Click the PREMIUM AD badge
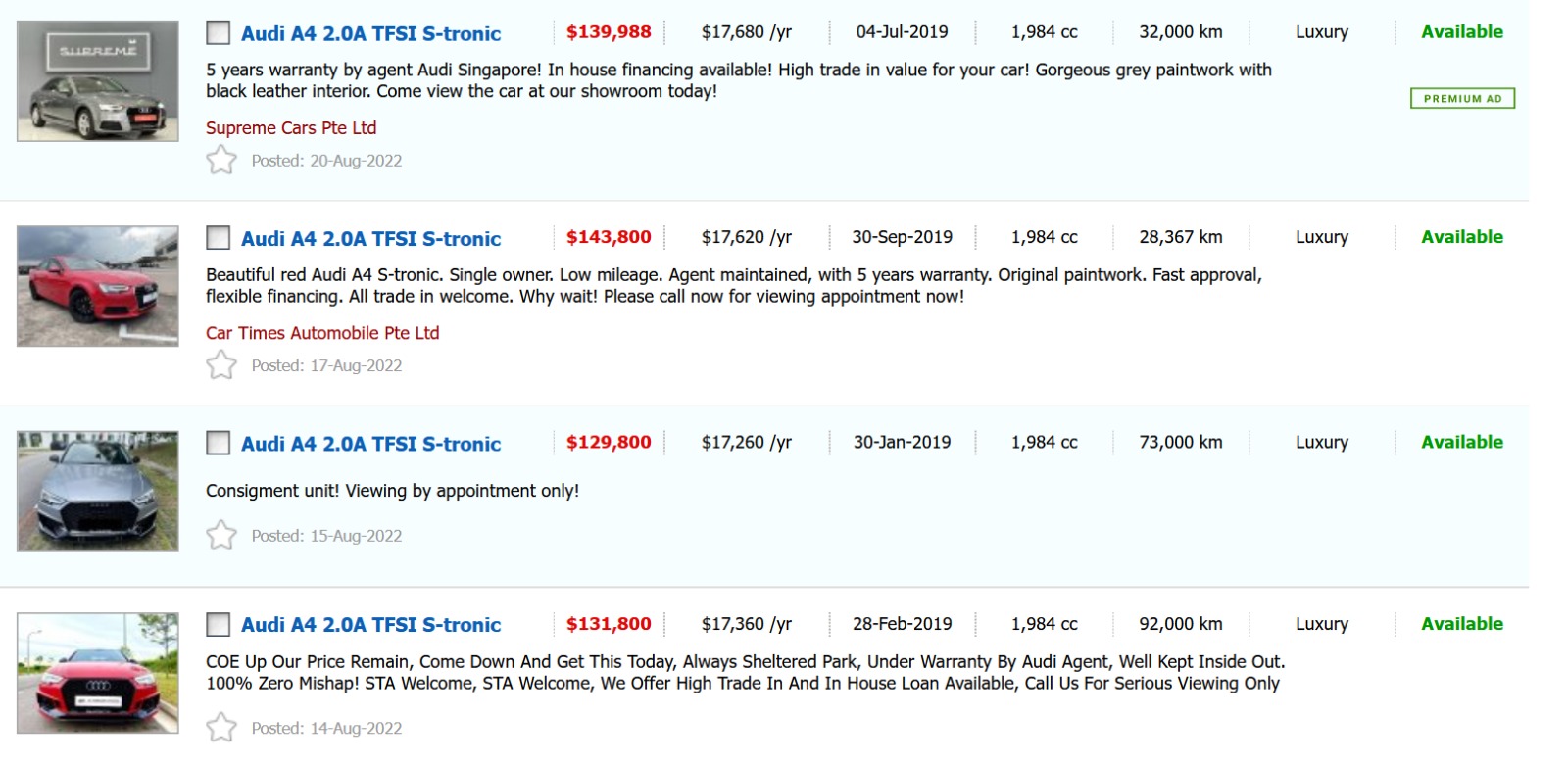This screenshot has height=765, width=1568. click(x=1462, y=98)
